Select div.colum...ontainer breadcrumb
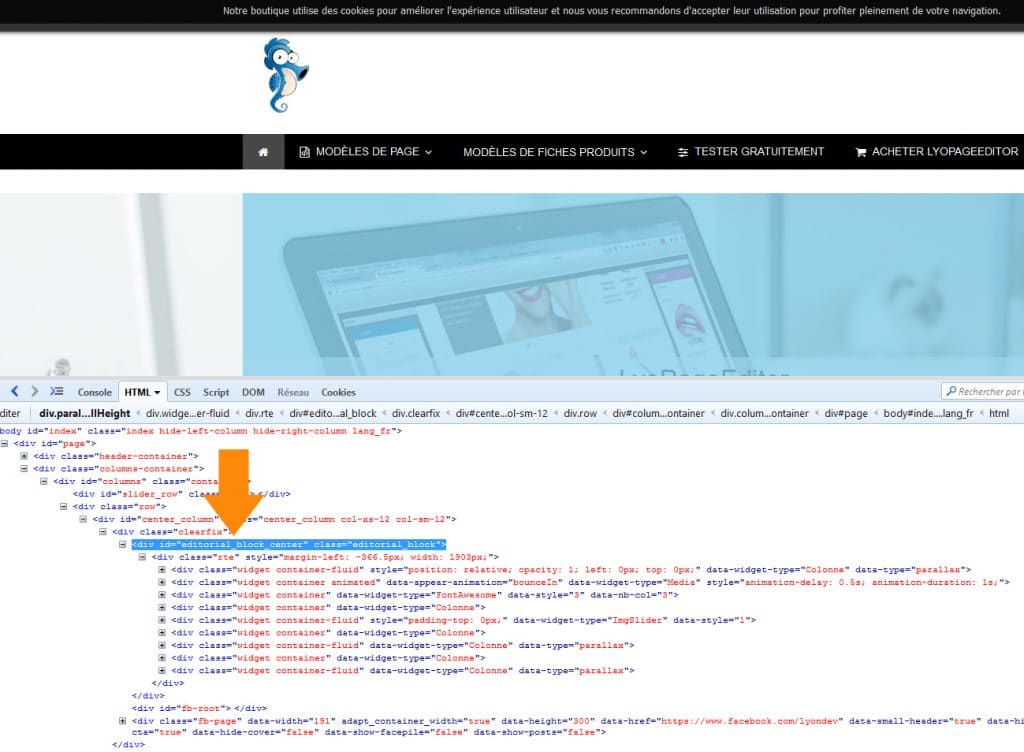Viewport: 1024px width, 752px height. [764, 413]
